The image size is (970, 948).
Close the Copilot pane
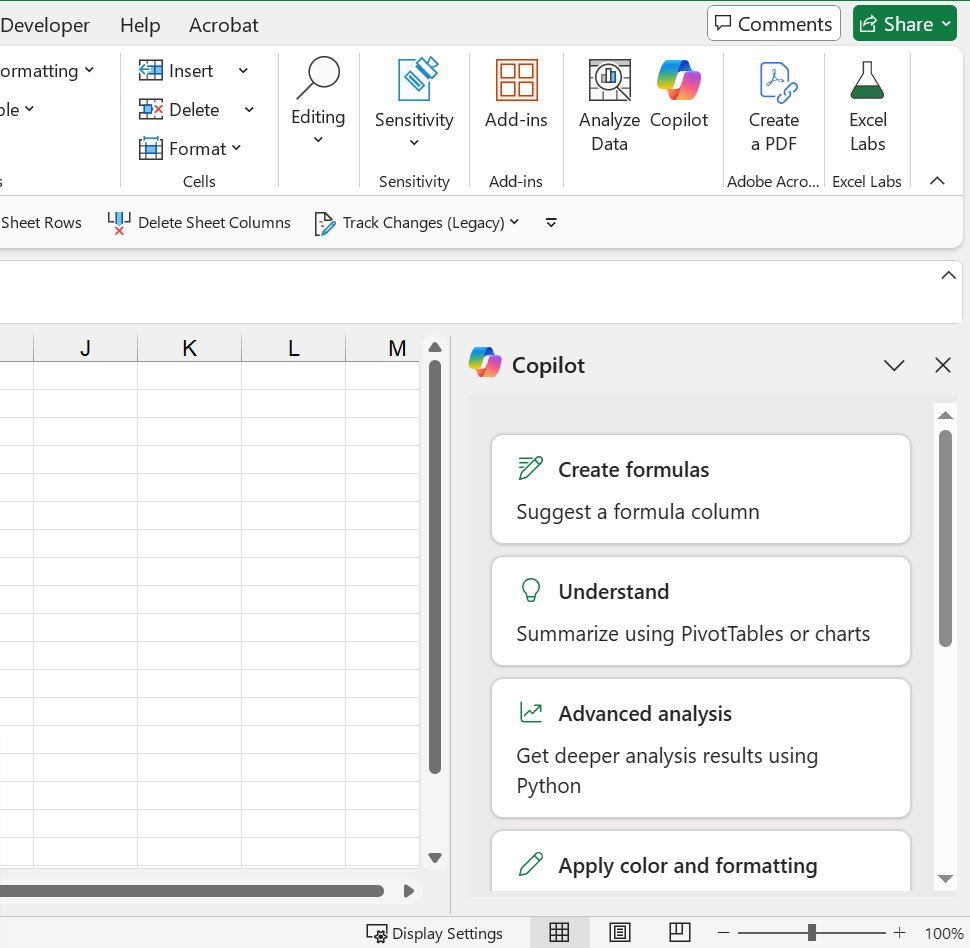pos(942,366)
